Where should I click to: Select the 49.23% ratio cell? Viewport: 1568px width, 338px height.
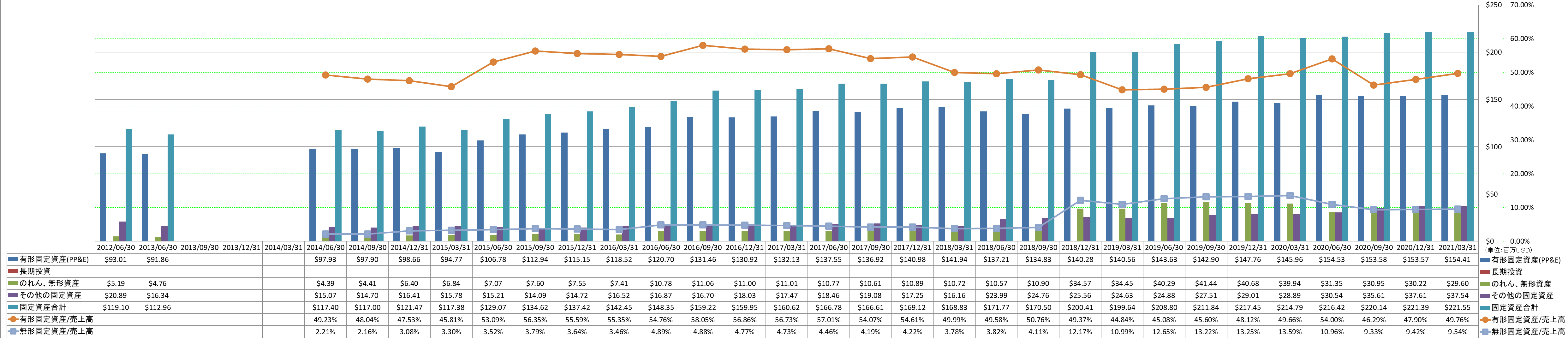pos(326,320)
